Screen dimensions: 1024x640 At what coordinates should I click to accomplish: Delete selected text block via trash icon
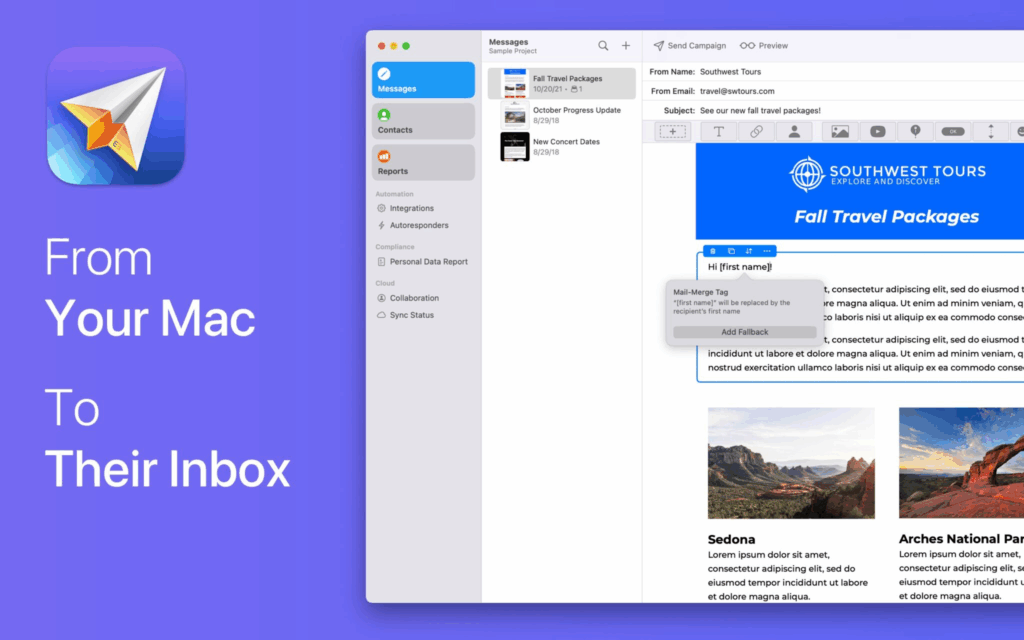(x=713, y=251)
